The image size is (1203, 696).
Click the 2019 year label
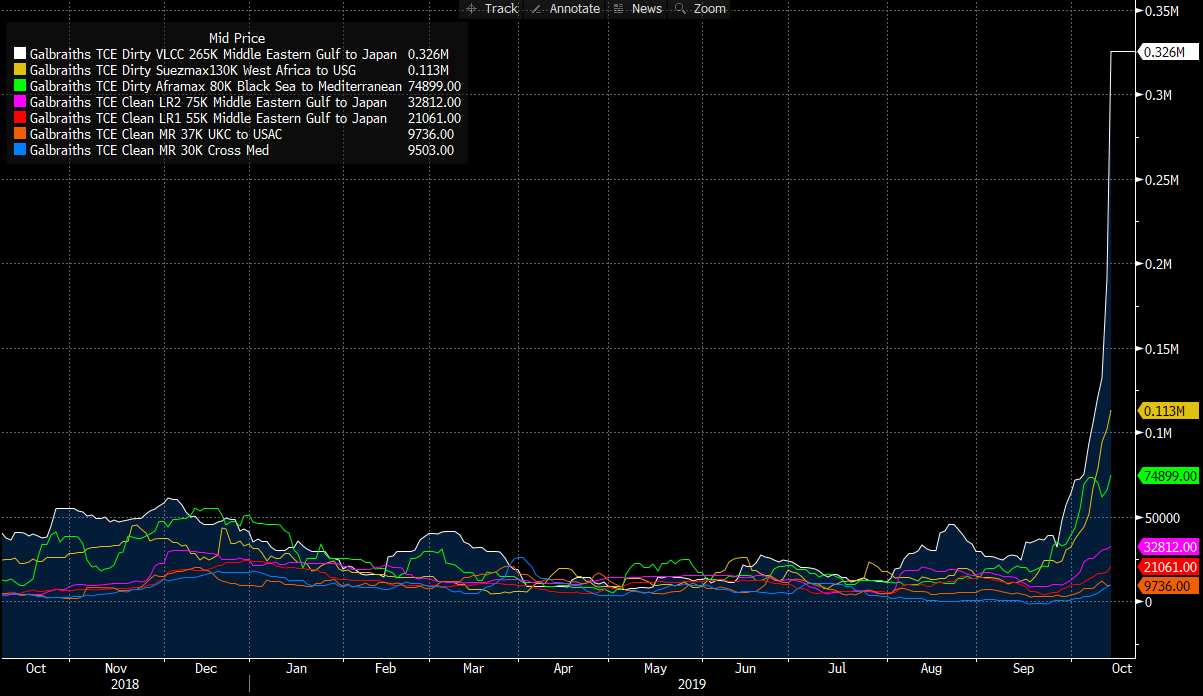692,685
